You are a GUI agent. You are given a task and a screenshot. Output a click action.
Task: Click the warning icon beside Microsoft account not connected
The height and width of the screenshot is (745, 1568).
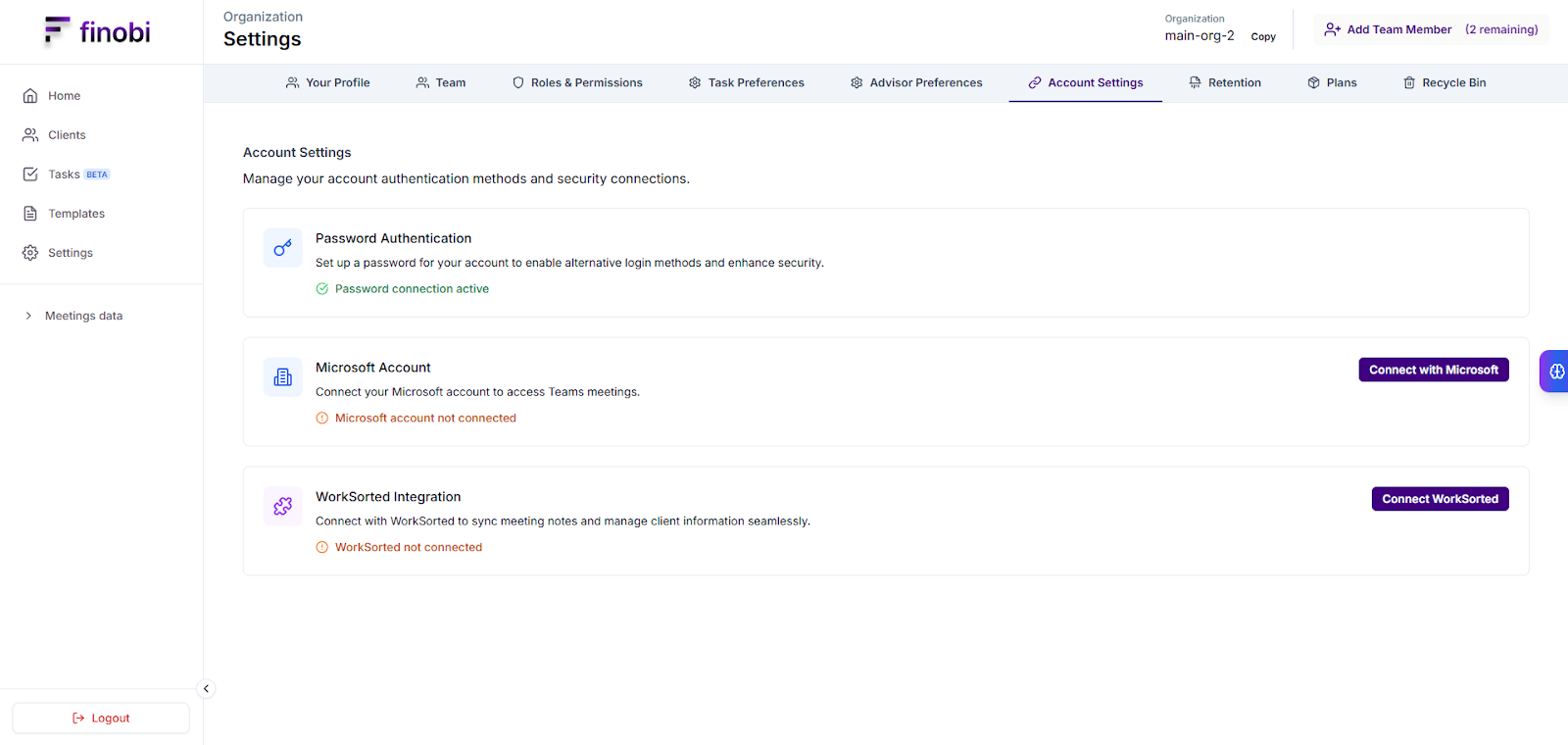[x=322, y=419]
